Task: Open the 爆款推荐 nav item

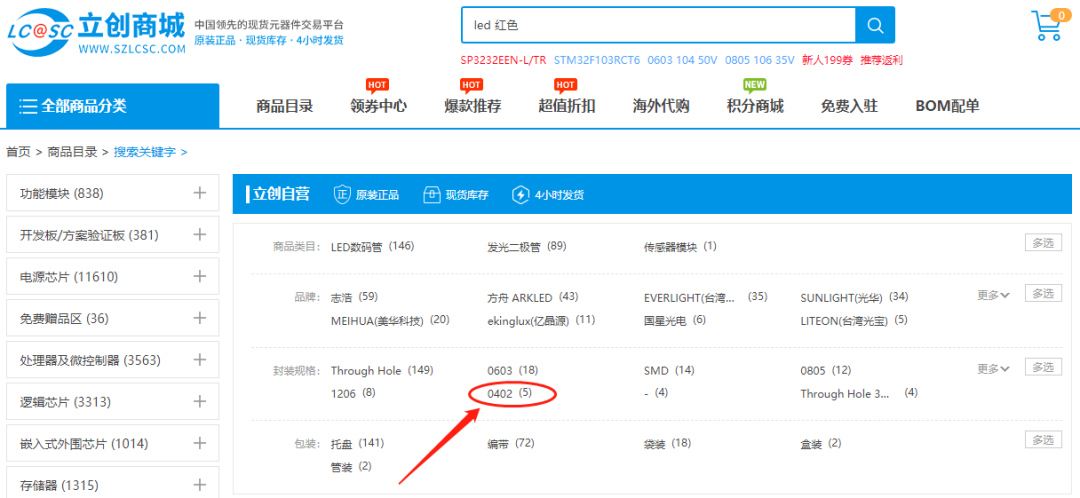Action: [472, 106]
